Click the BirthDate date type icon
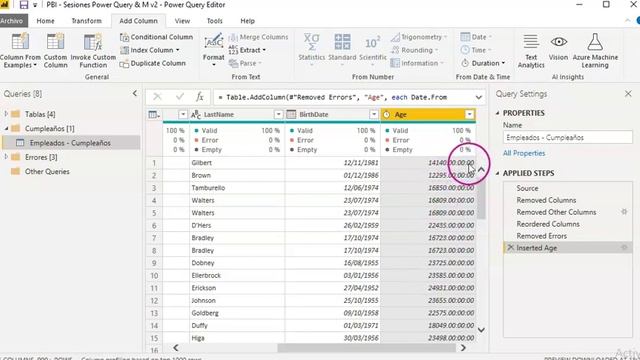 291,115
